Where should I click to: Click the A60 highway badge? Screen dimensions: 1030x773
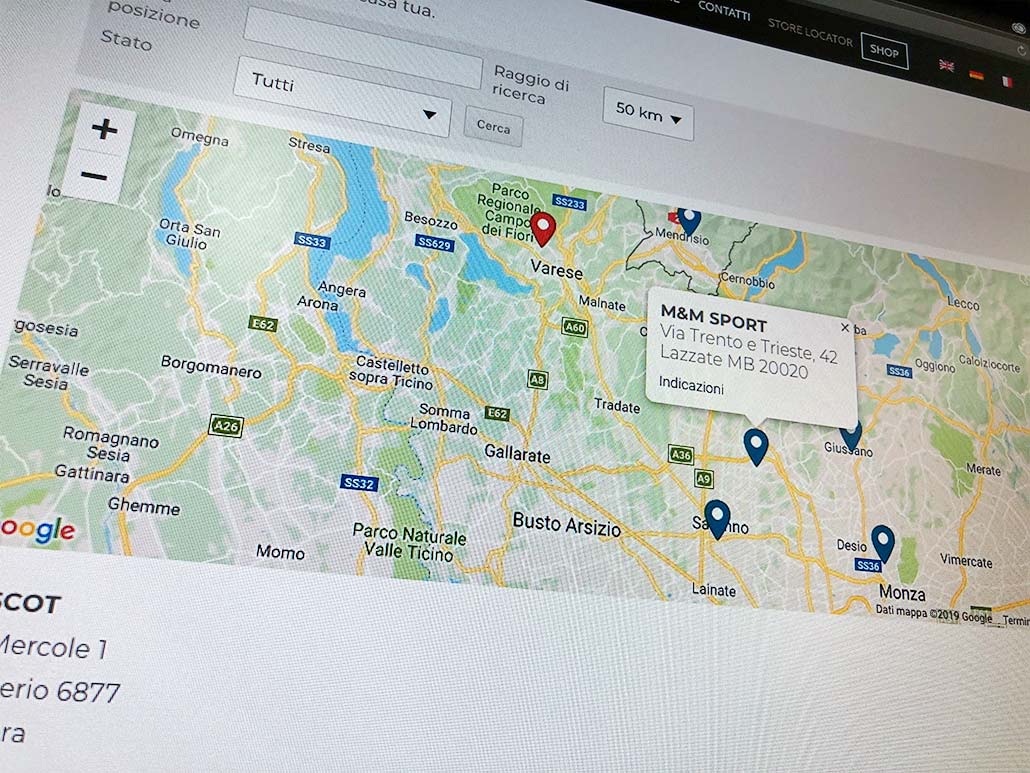(x=574, y=327)
